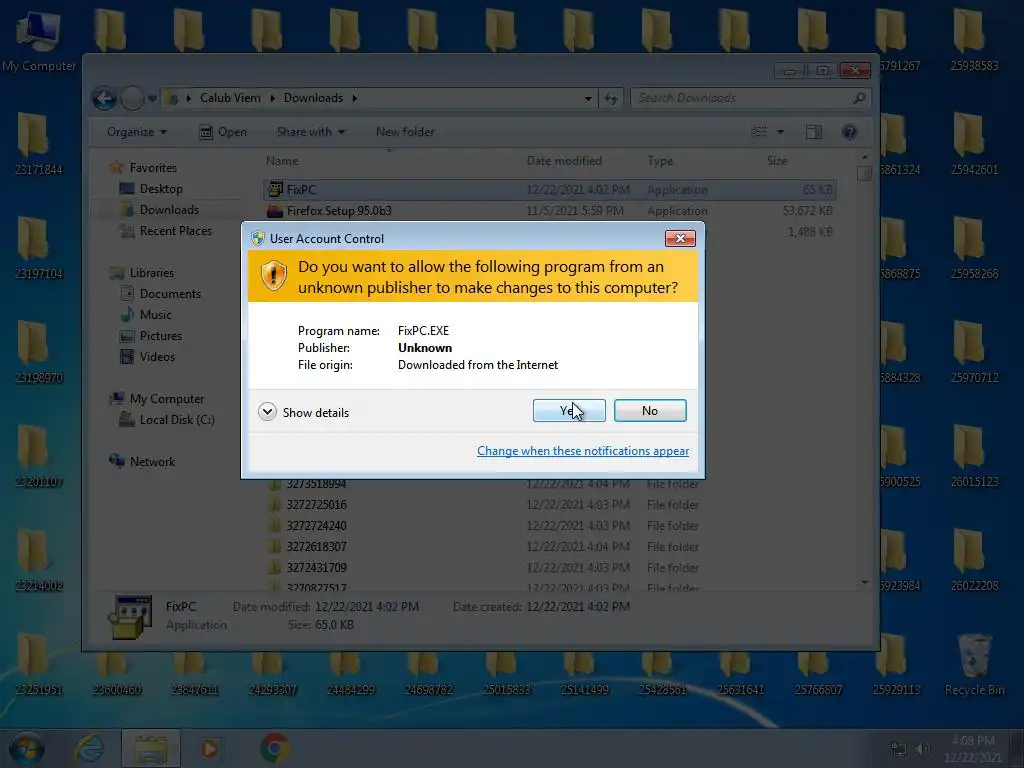Screen dimensions: 1024x768
Task: Click New folder in the Explorer toolbar
Action: coord(405,132)
